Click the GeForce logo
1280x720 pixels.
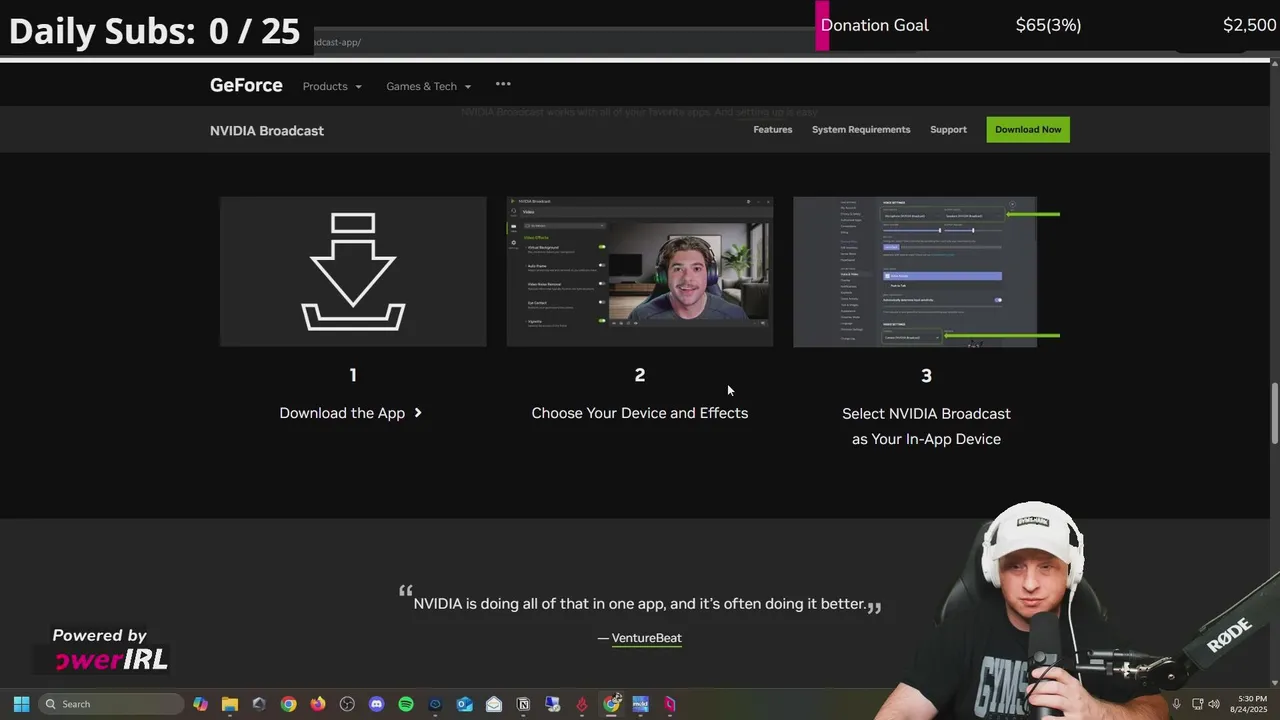click(246, 85)
